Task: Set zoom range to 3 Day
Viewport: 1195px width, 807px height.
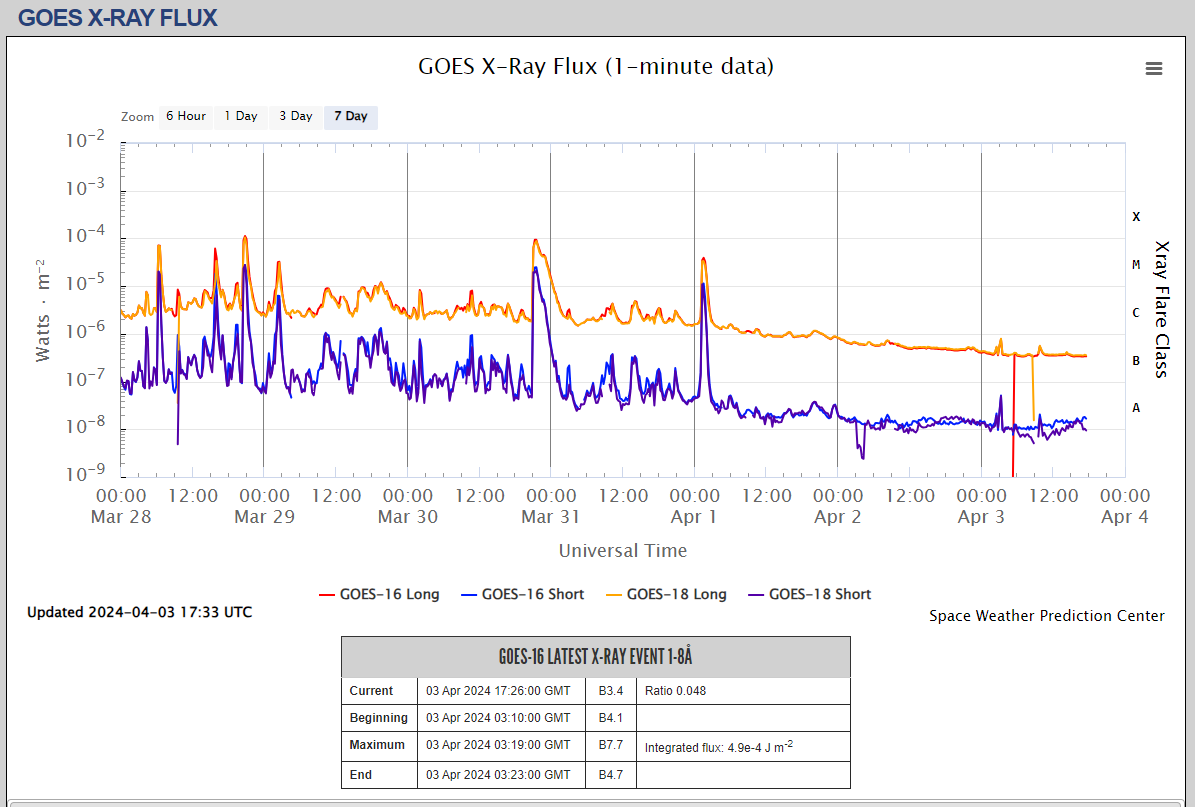Action: [295, 116]
